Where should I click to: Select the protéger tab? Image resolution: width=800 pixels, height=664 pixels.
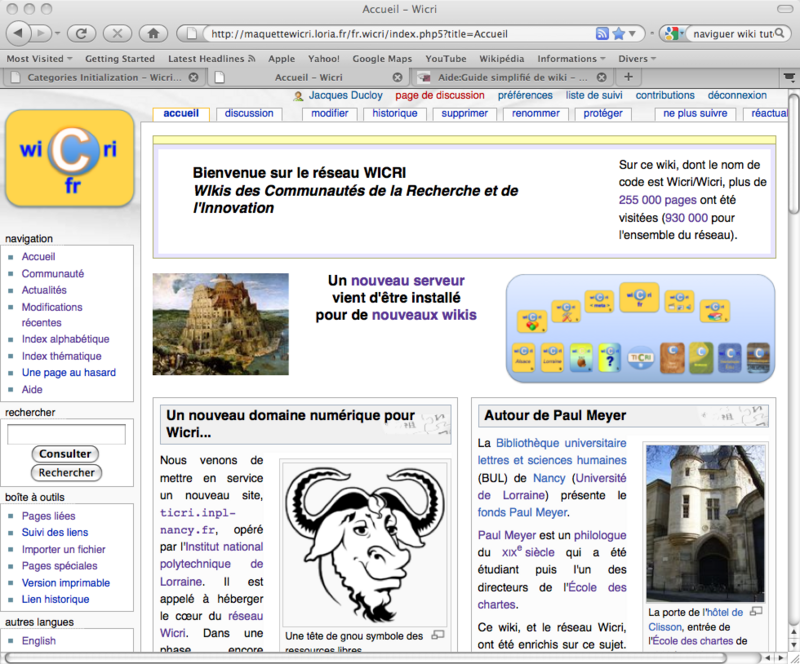tap(603, 114)
